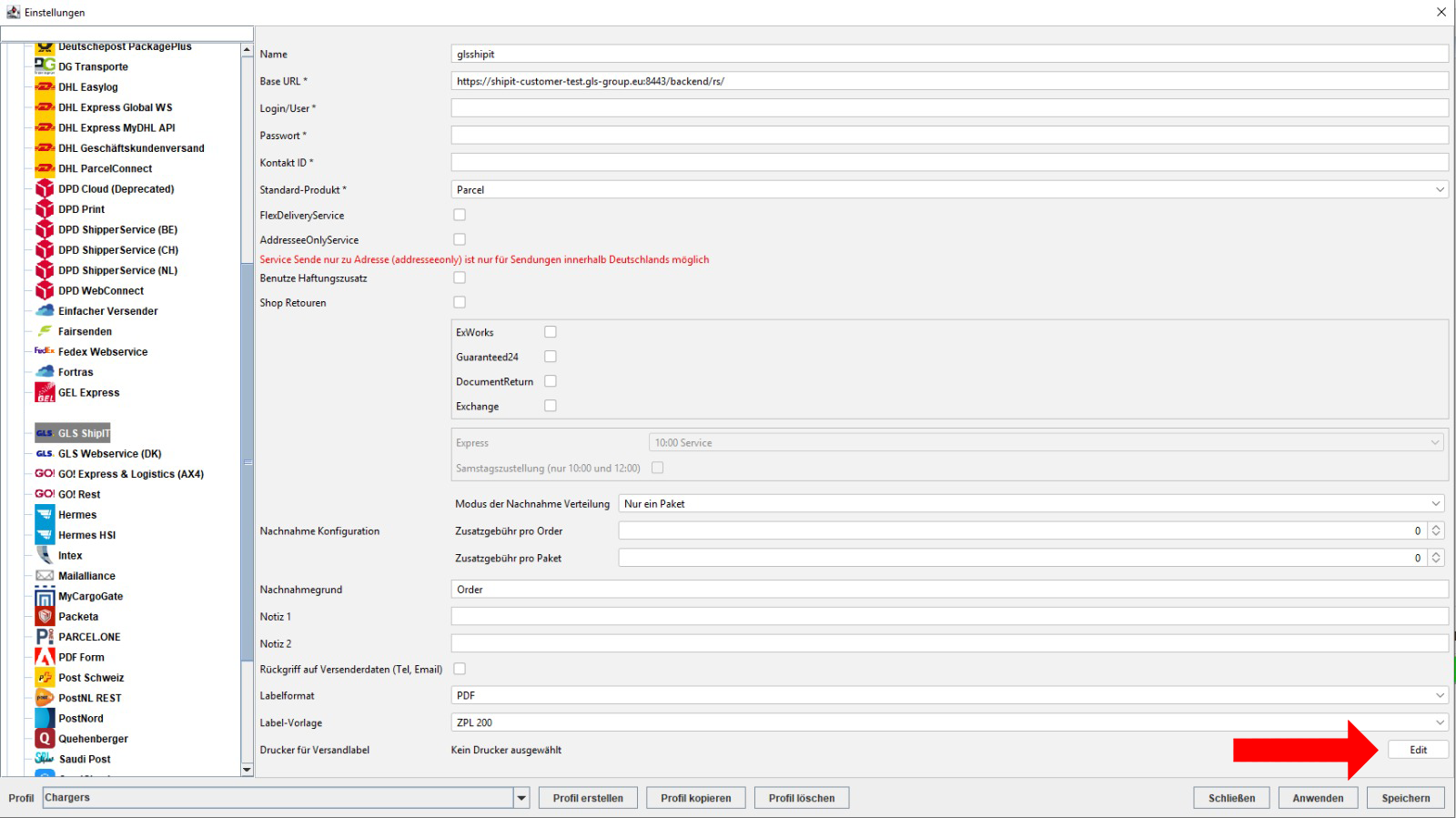
Task: Click Zusatzgebühr pro Order spinner arrows
Action: (1436, 530)
